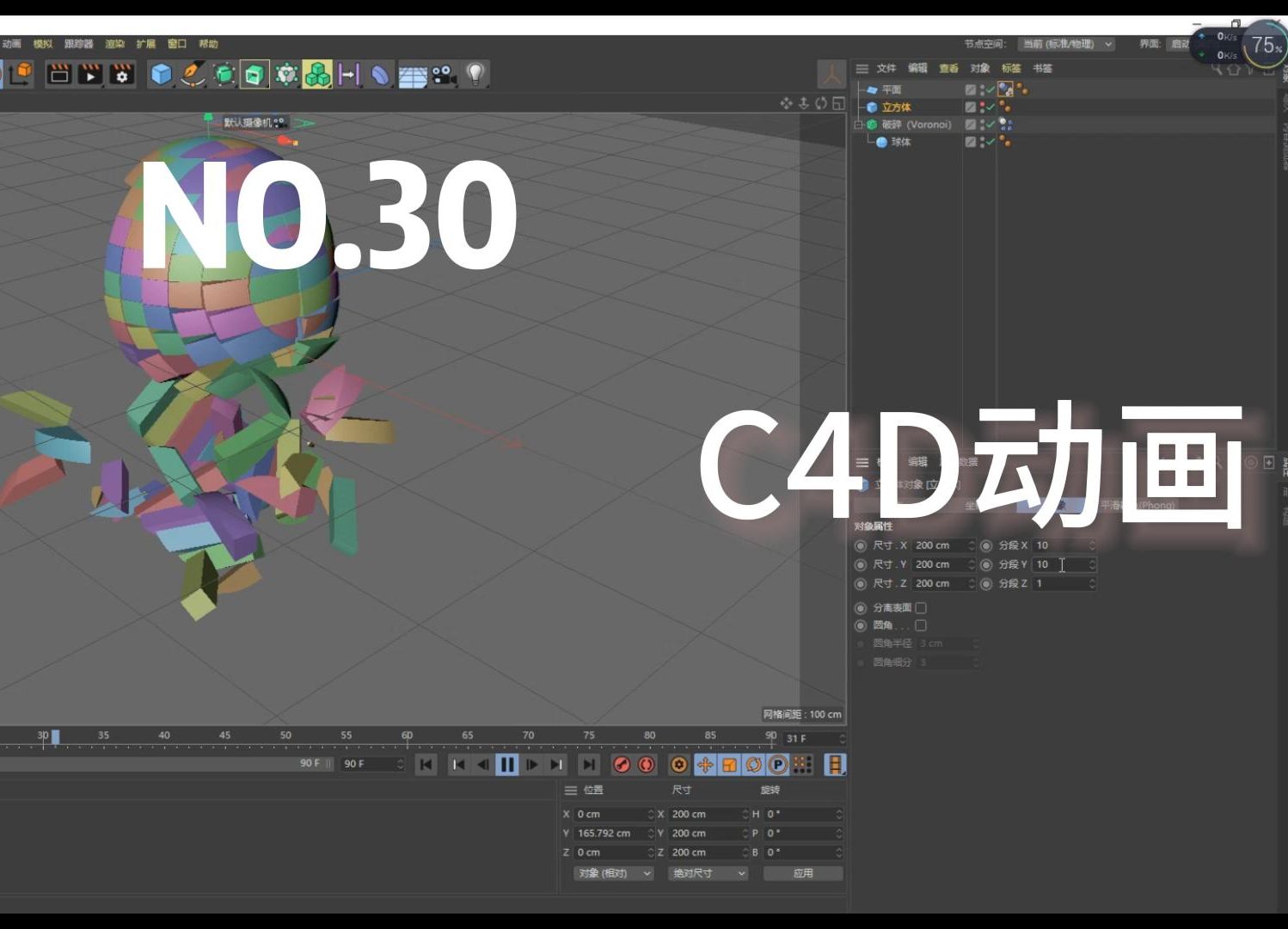Click the record active objects button
The height and width of the screenshot is (929, 1288).
(623, 765)
